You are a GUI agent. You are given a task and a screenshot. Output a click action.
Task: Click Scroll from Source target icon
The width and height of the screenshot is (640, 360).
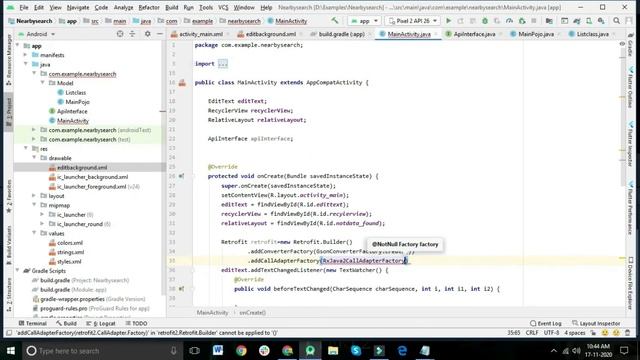(x=120, y=34)
